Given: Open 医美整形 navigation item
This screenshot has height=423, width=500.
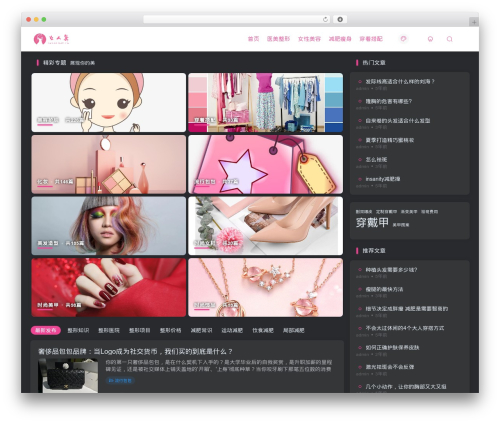Looking at the screenshot, I should (278, 39).
